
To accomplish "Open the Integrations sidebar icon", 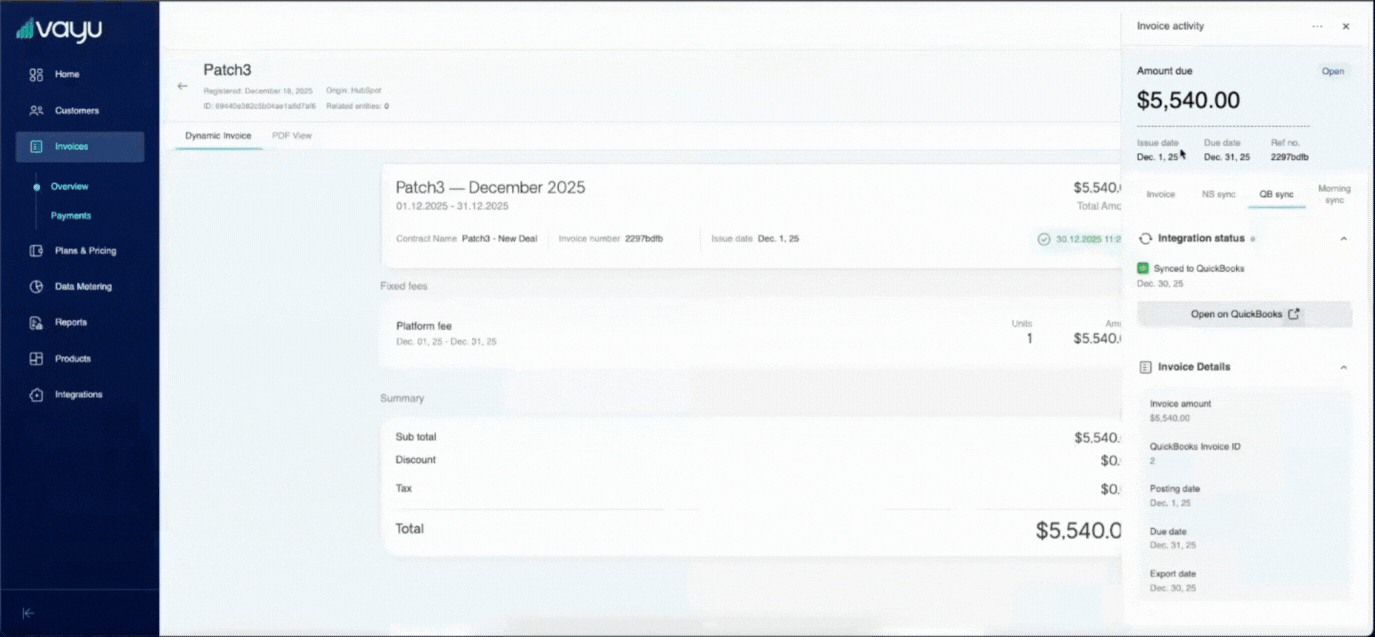I will pyautogui.click(x=36, y=395).
